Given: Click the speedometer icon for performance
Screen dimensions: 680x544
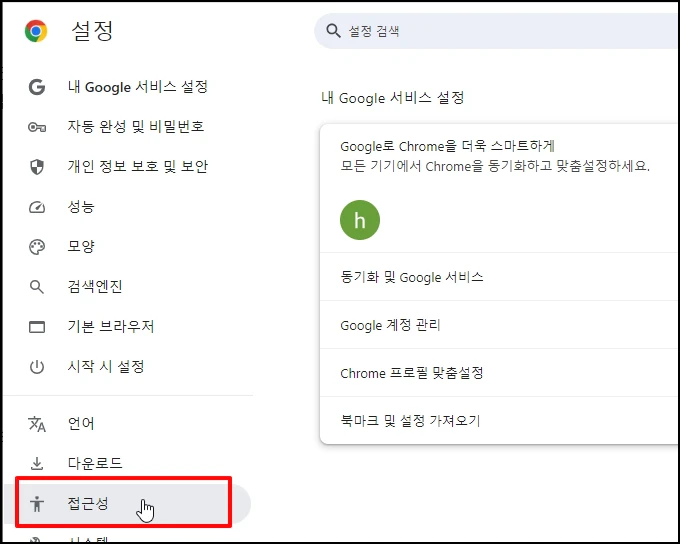Looking at the screenshot, I should [x=37, y=207].
